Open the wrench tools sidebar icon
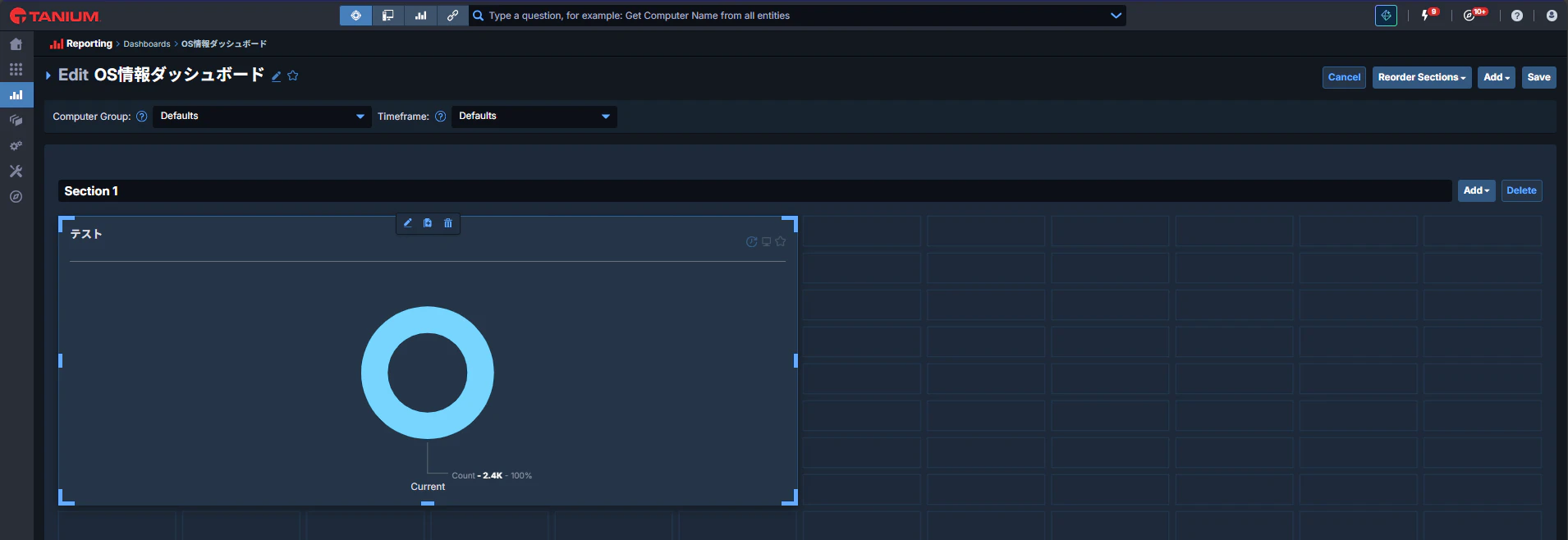This screenshot has height=540, width=1568. click(16, 172)
